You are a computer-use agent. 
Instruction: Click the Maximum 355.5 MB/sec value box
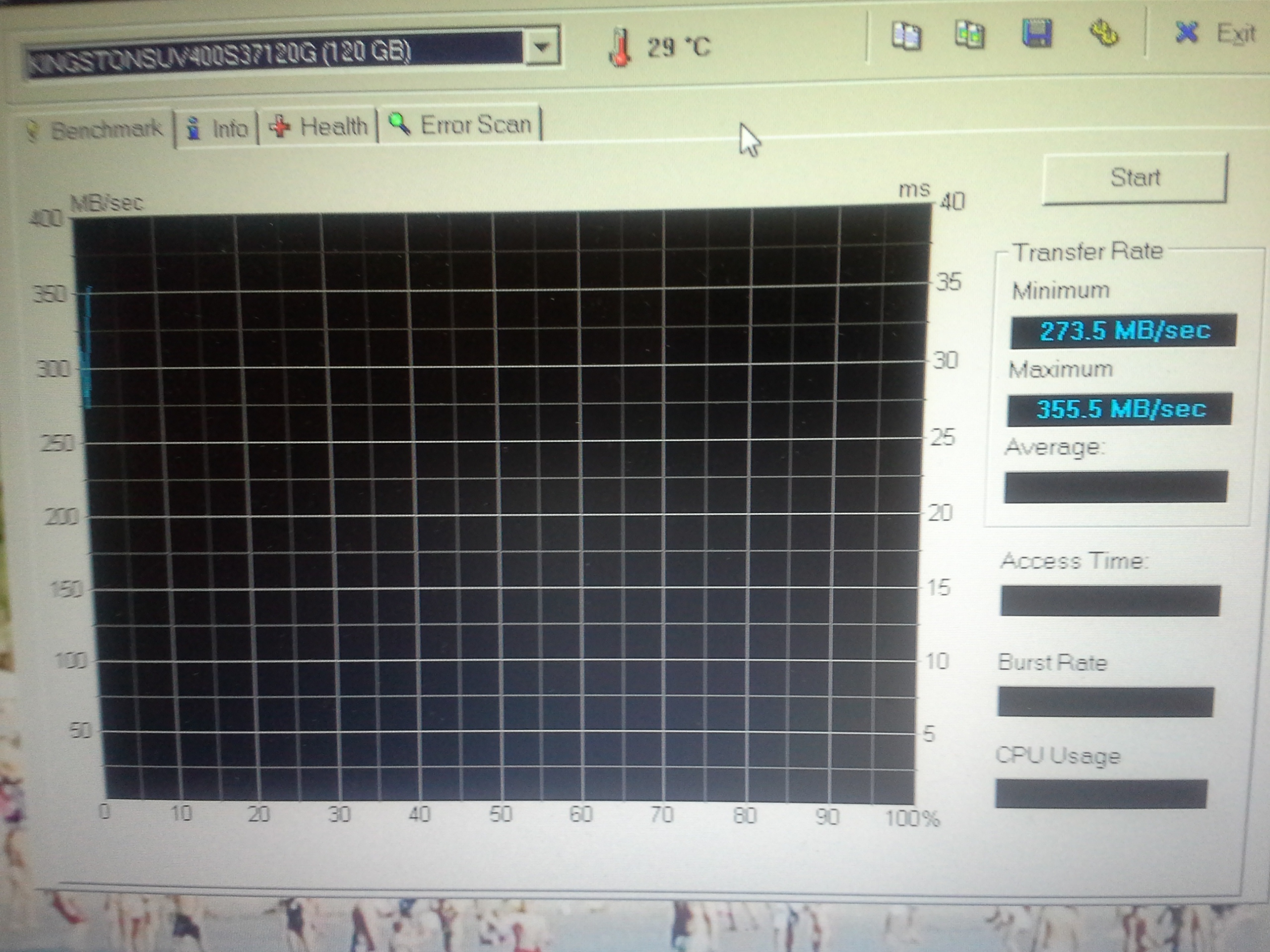coord(1119,409)
